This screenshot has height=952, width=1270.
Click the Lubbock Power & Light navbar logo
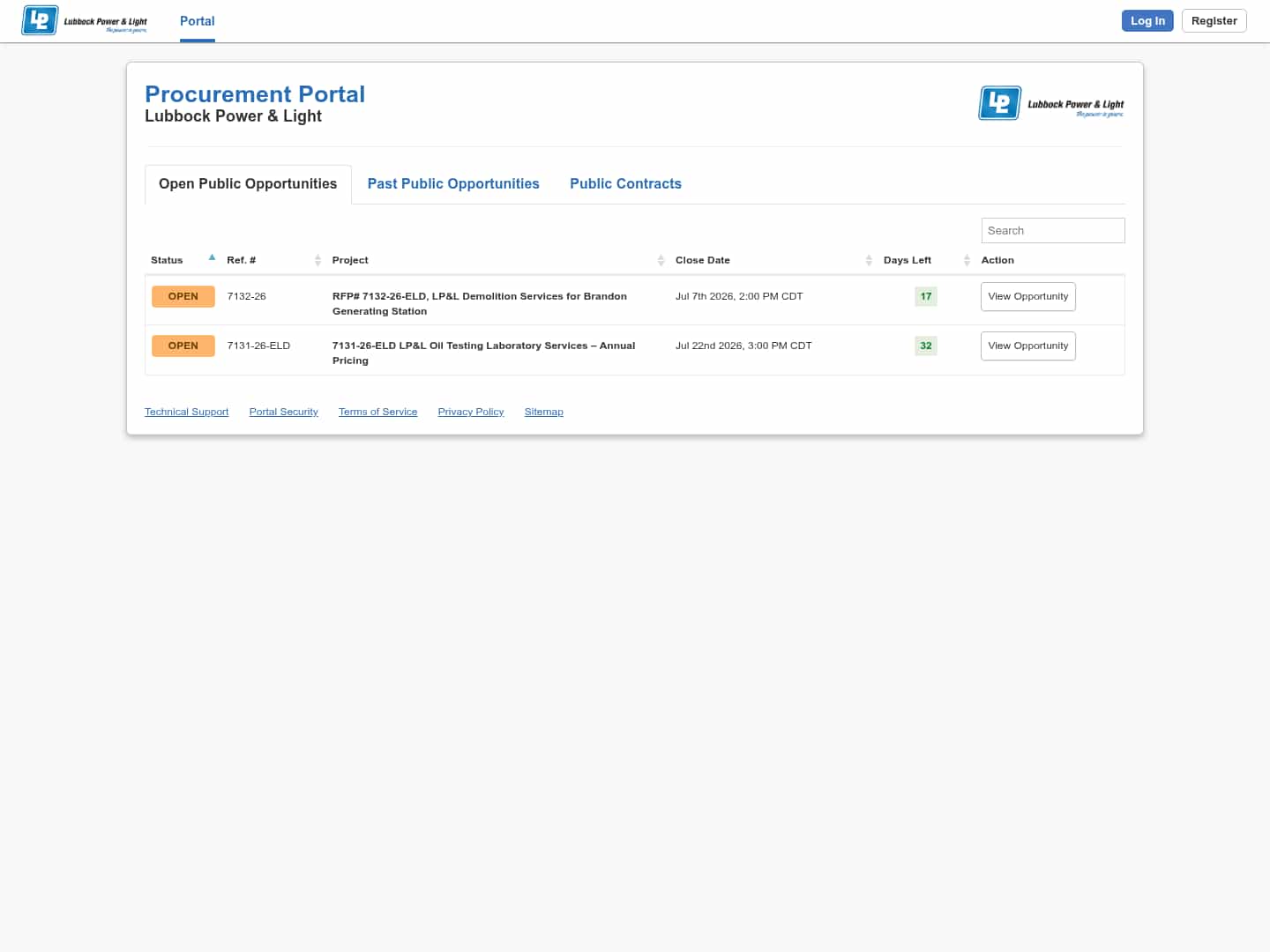(x=85, y=20)
